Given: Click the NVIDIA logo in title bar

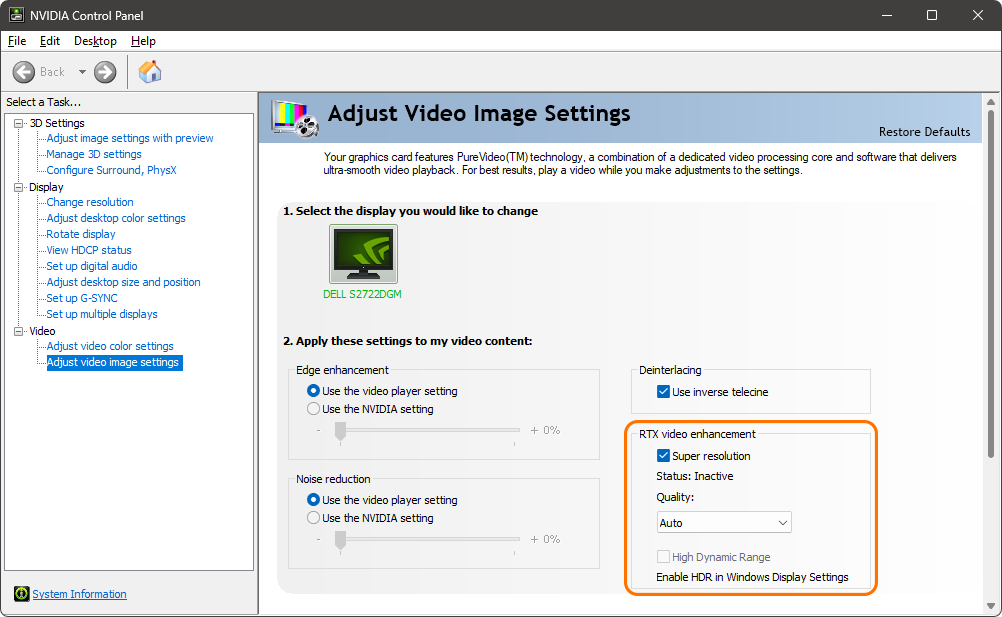Looking at the screenshot, I should [16, 15].
